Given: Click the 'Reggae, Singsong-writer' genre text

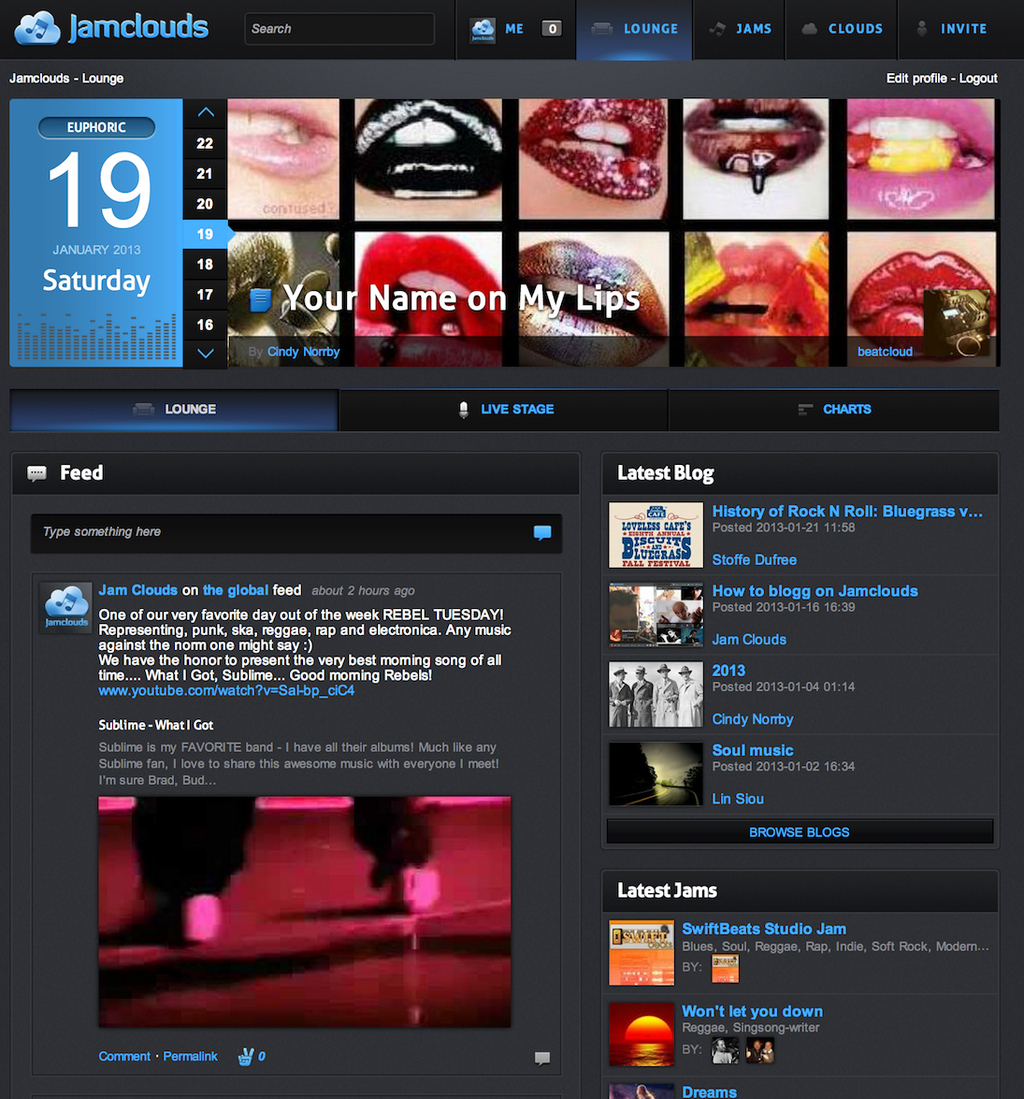Looking at the screenshot, I should click(751, 1028).
